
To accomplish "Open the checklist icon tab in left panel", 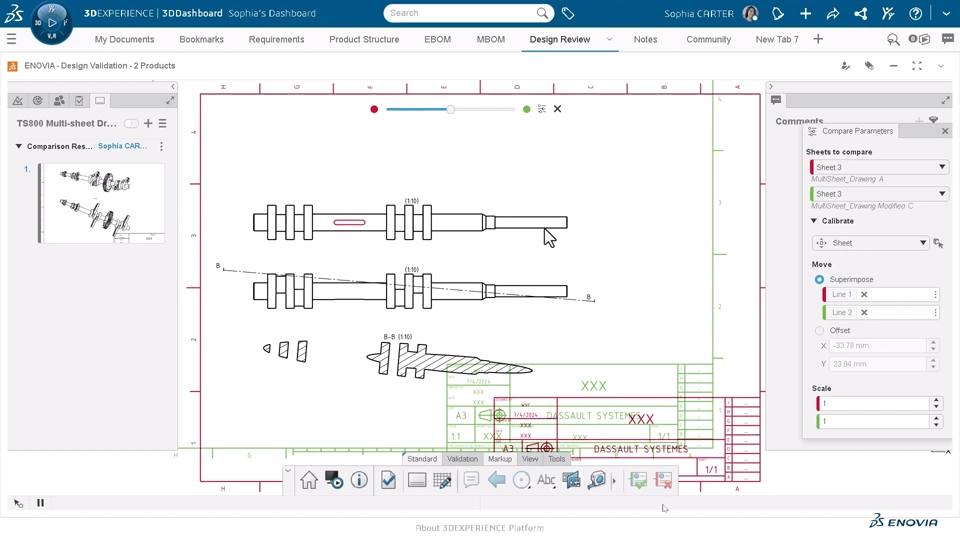I will pos(79,100).
